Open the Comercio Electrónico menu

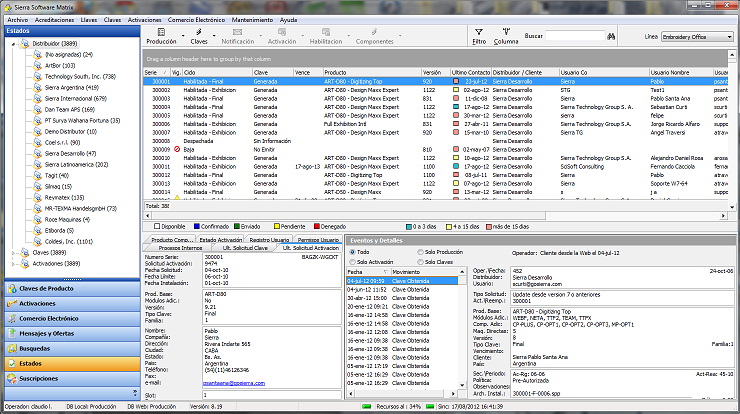pos(196,20)
